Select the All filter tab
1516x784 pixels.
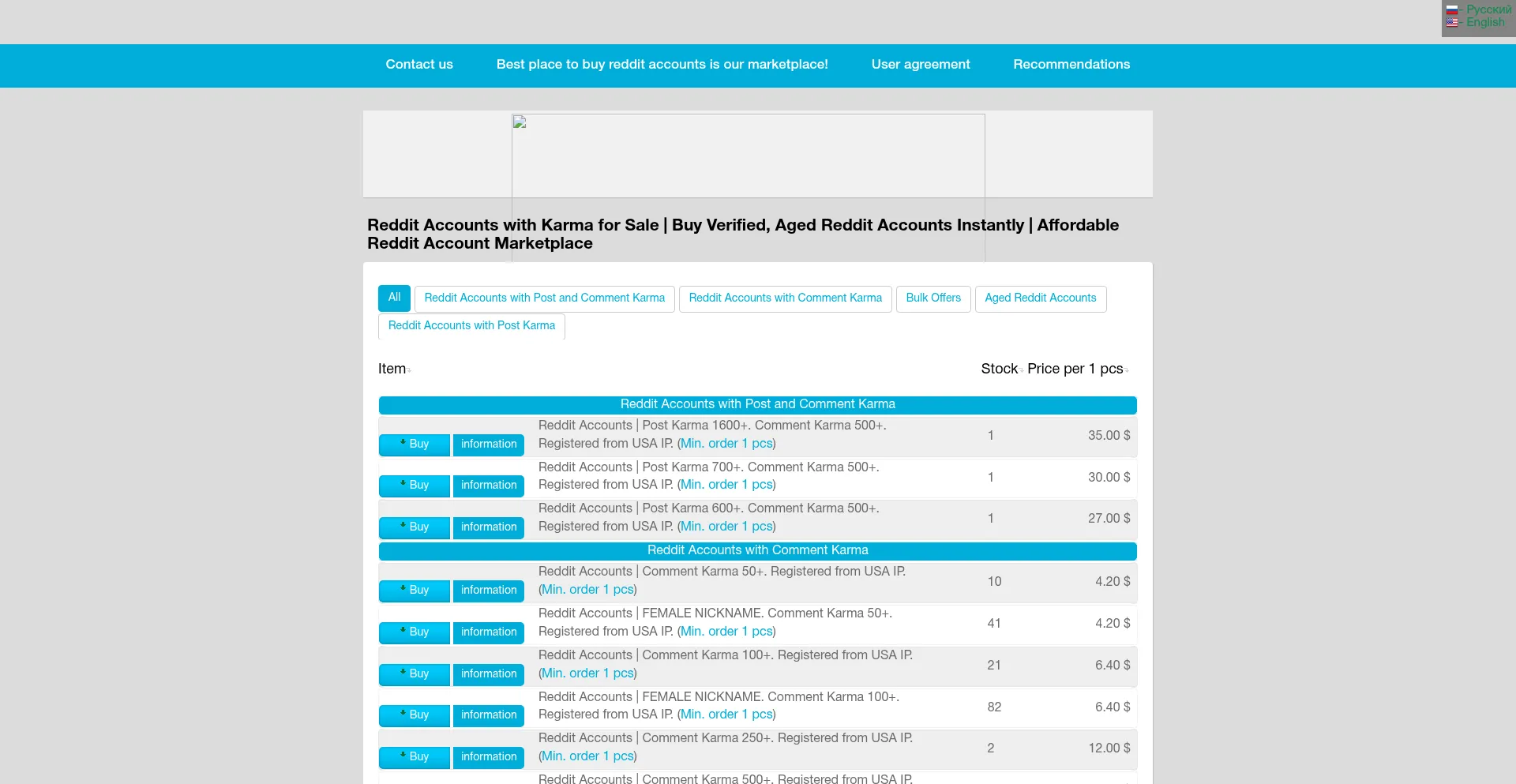[394, 298]
